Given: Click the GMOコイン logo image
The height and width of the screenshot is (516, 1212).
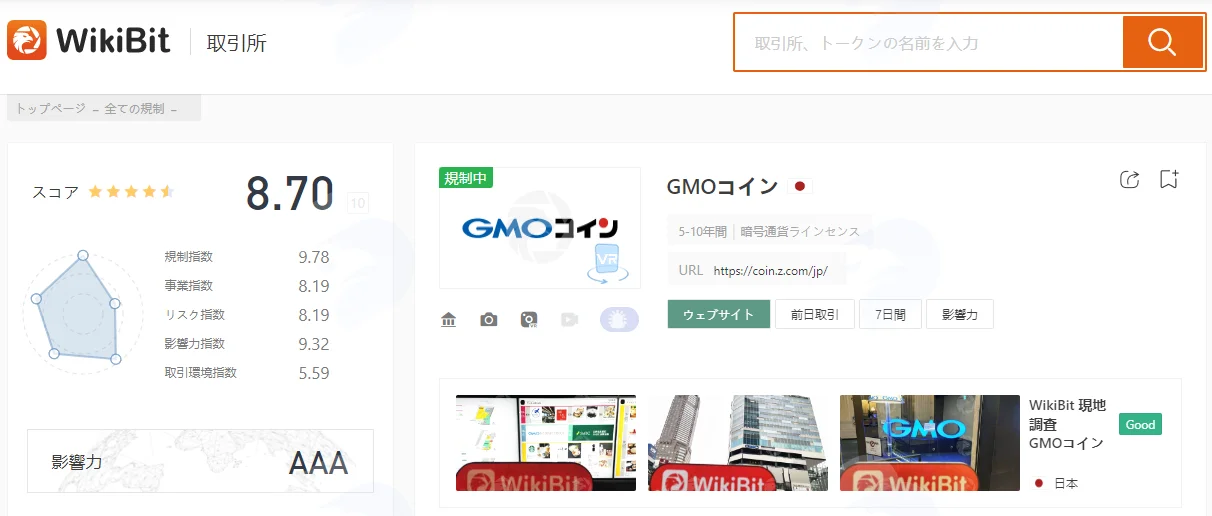Looking at the screenshot, I should coord(540,229).
